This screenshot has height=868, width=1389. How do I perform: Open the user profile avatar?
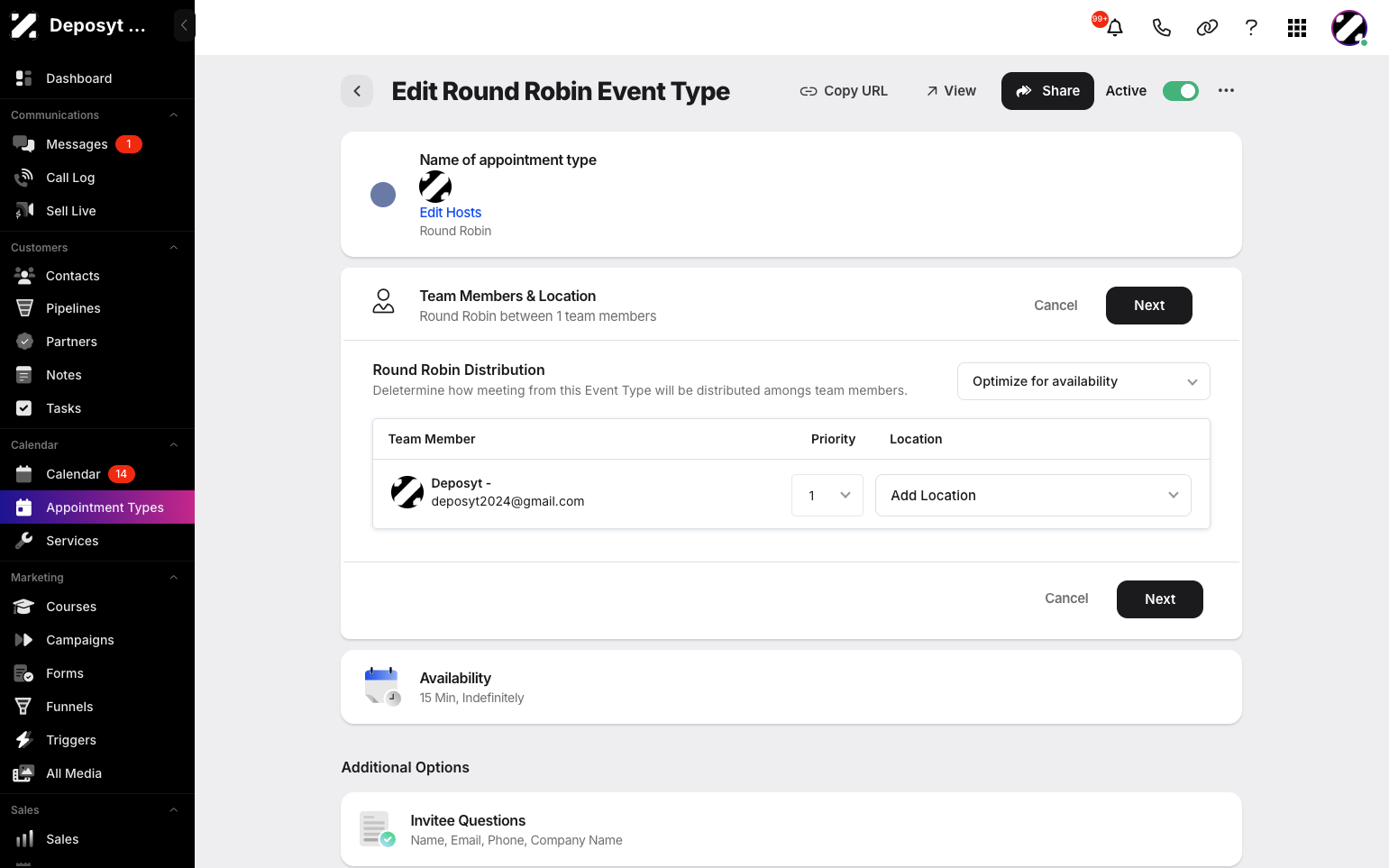(1349, 28)
